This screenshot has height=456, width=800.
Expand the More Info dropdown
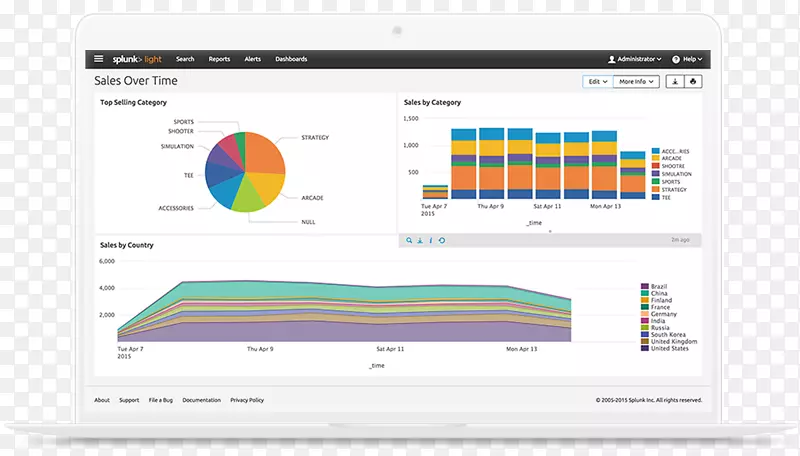(636, 81)
